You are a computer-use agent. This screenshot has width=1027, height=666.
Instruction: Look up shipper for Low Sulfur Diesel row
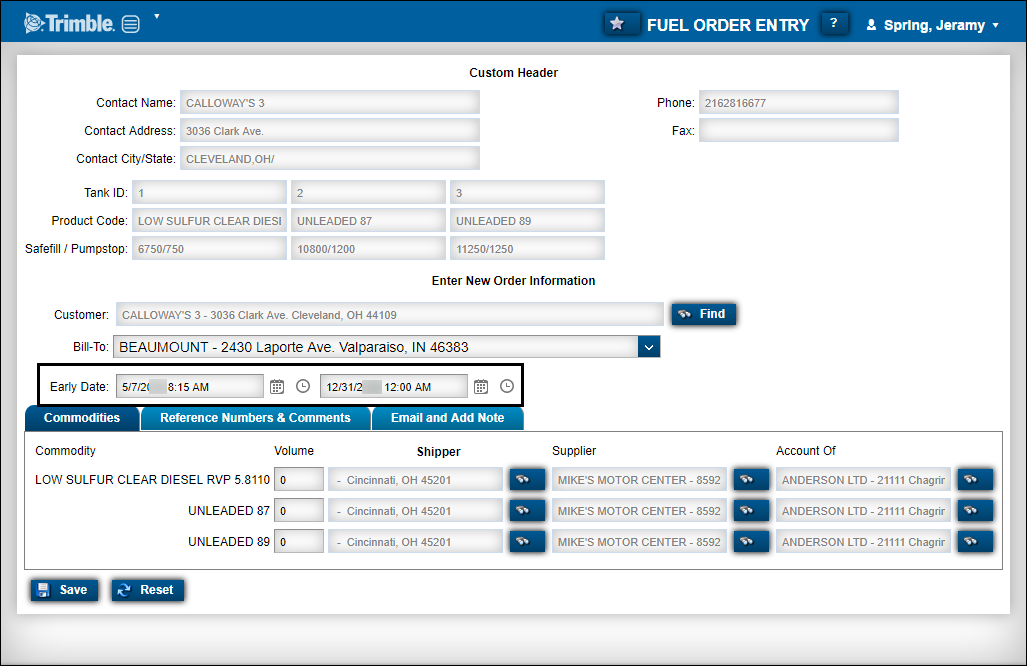[x=527, y=479]
